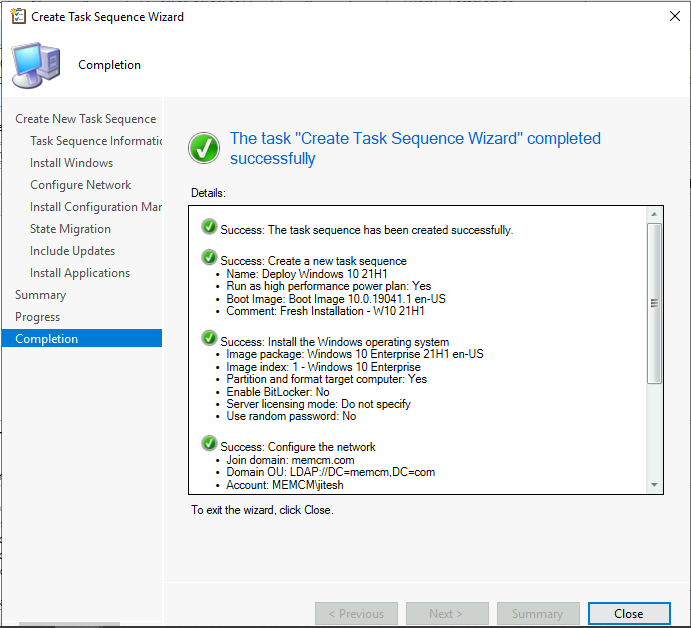Click the large green checkmark success icon
Image resolution: width=691 pixels, height=628 pixels.
(204, 148)
